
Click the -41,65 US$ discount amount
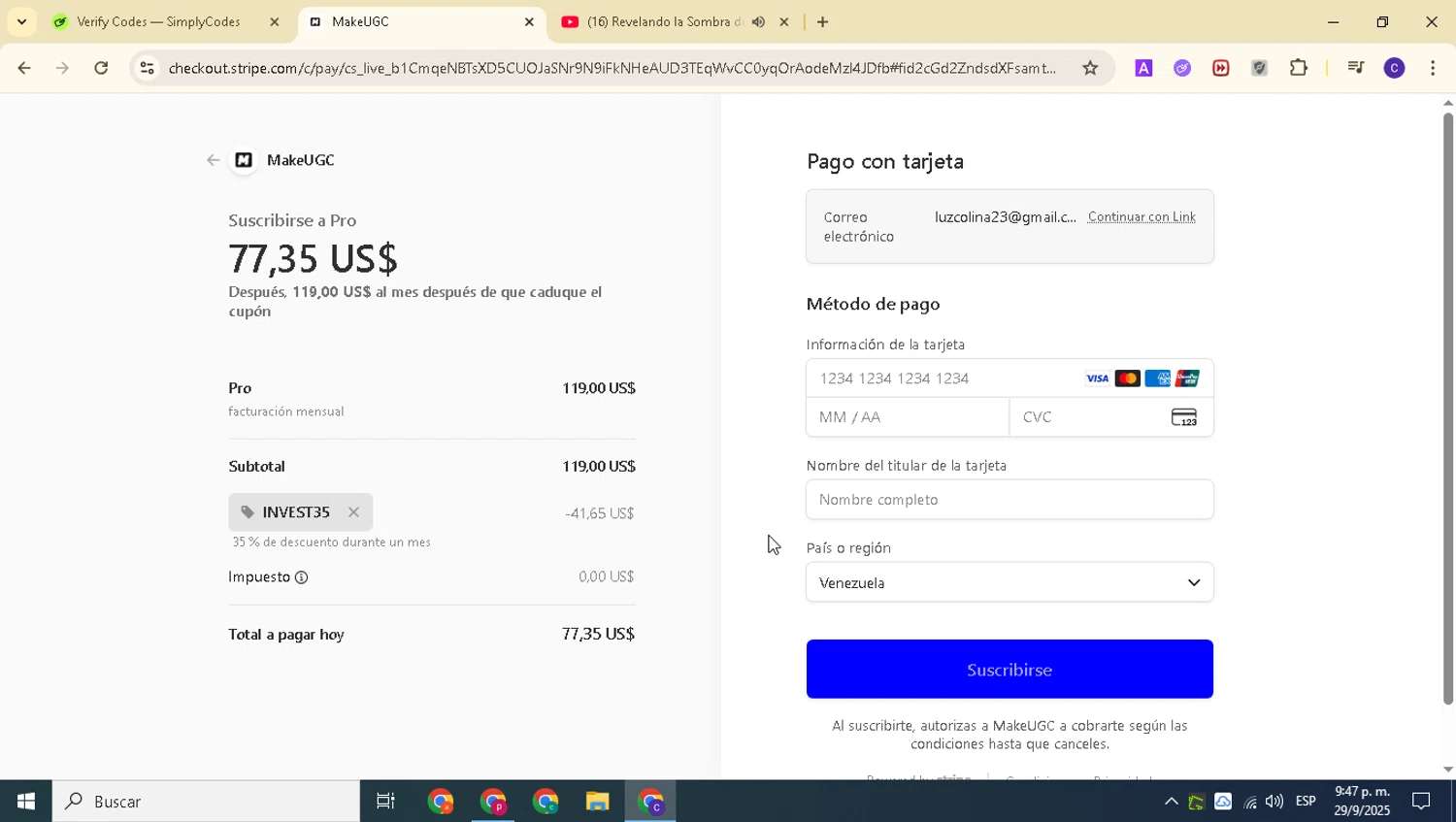coord(599,513)
